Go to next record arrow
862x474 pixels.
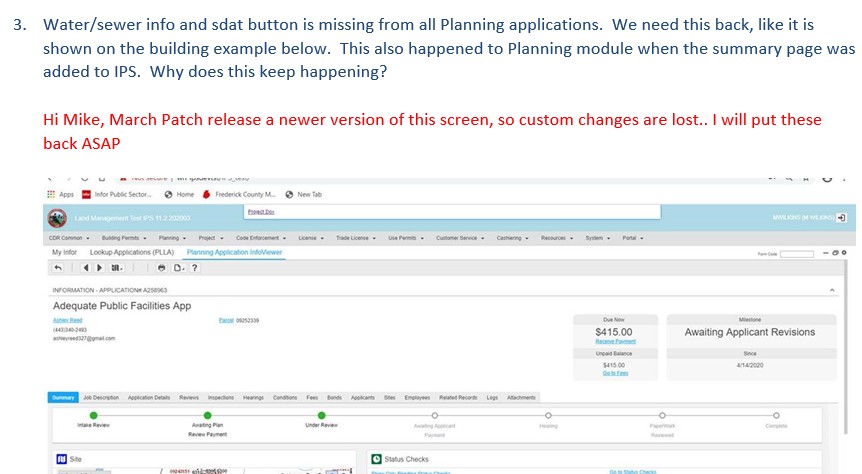click(x=100, y=268)
